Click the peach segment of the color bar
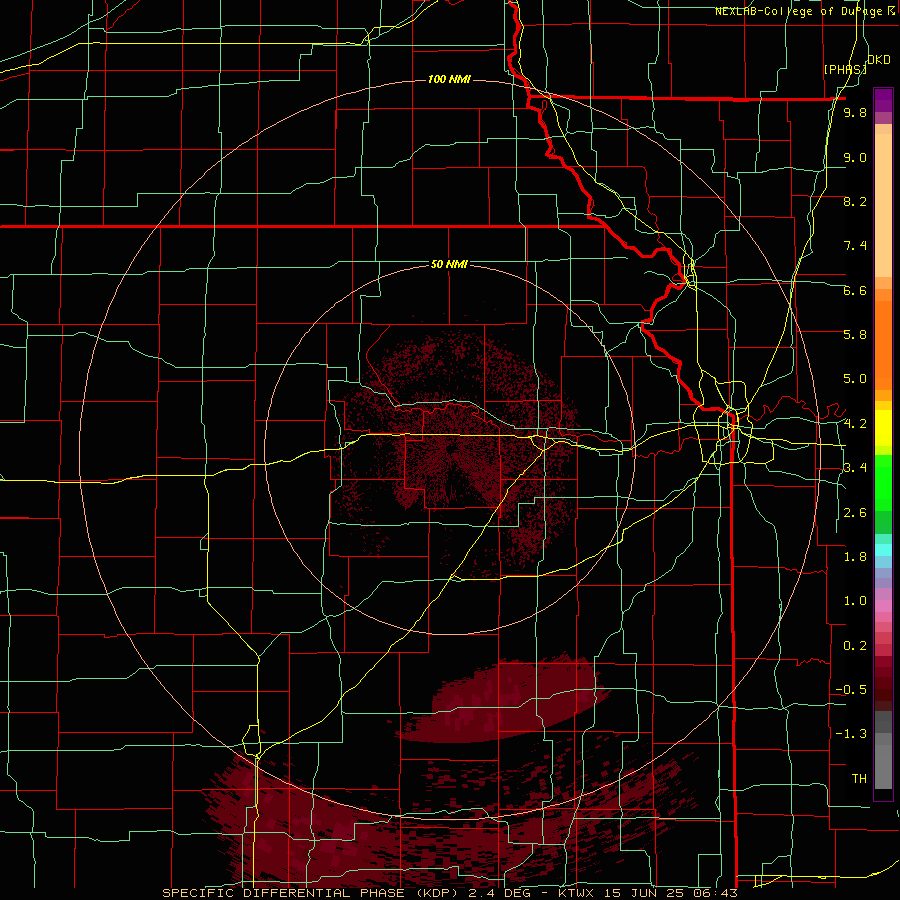This screenshot has width=900, height=900. point(883,207)
